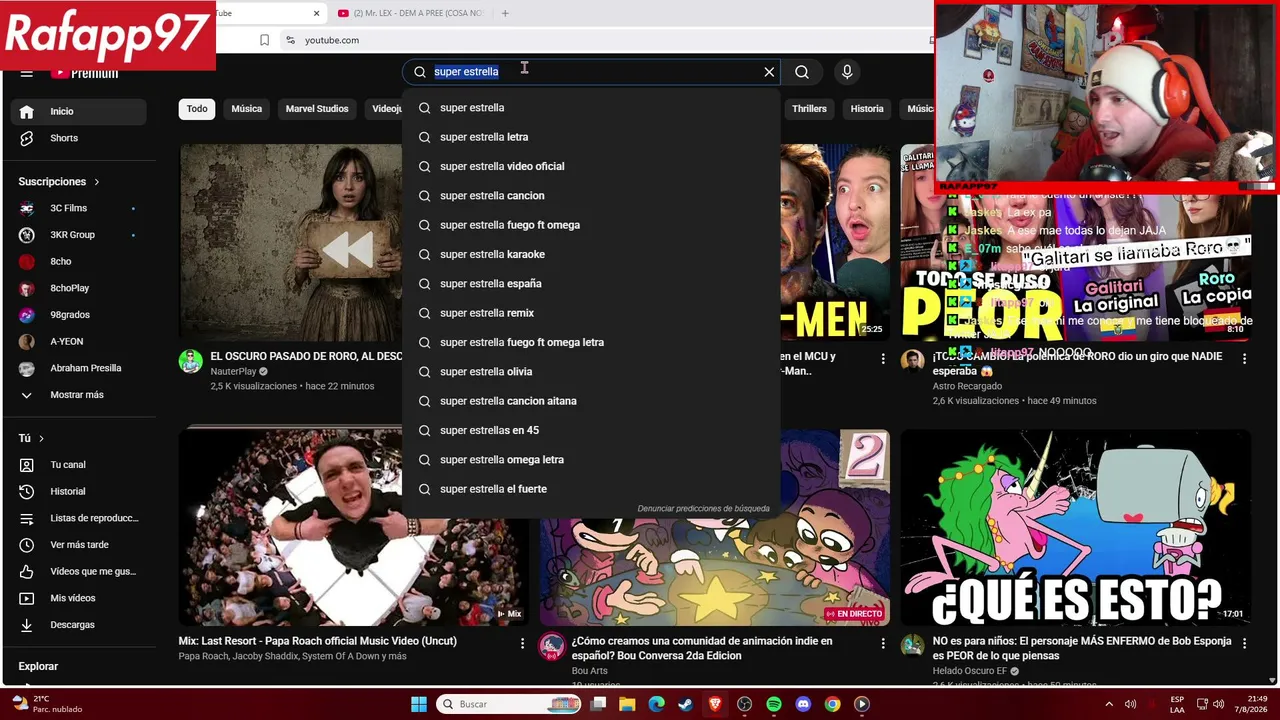Click the Windows taskbar Buscar box
Viewport: 1280px width, 720px height.
tap(508, 704)
